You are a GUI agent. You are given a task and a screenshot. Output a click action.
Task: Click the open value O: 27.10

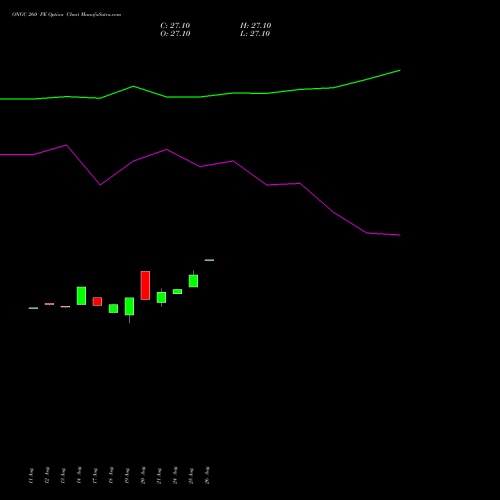175,34
